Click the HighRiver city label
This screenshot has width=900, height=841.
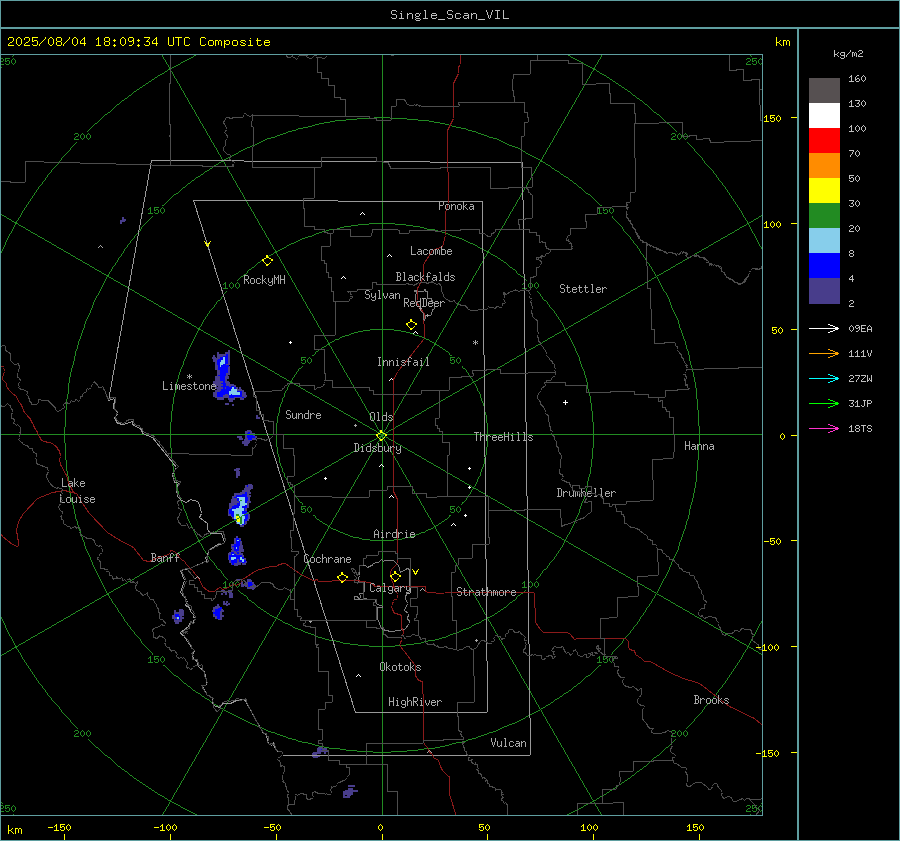(415, 702)
